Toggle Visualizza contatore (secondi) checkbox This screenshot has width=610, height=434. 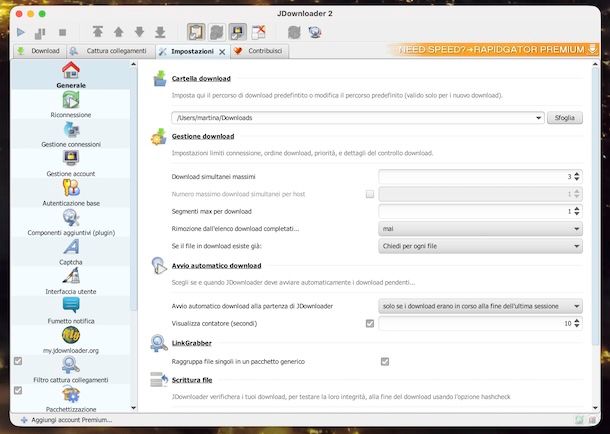coord(370,323)
